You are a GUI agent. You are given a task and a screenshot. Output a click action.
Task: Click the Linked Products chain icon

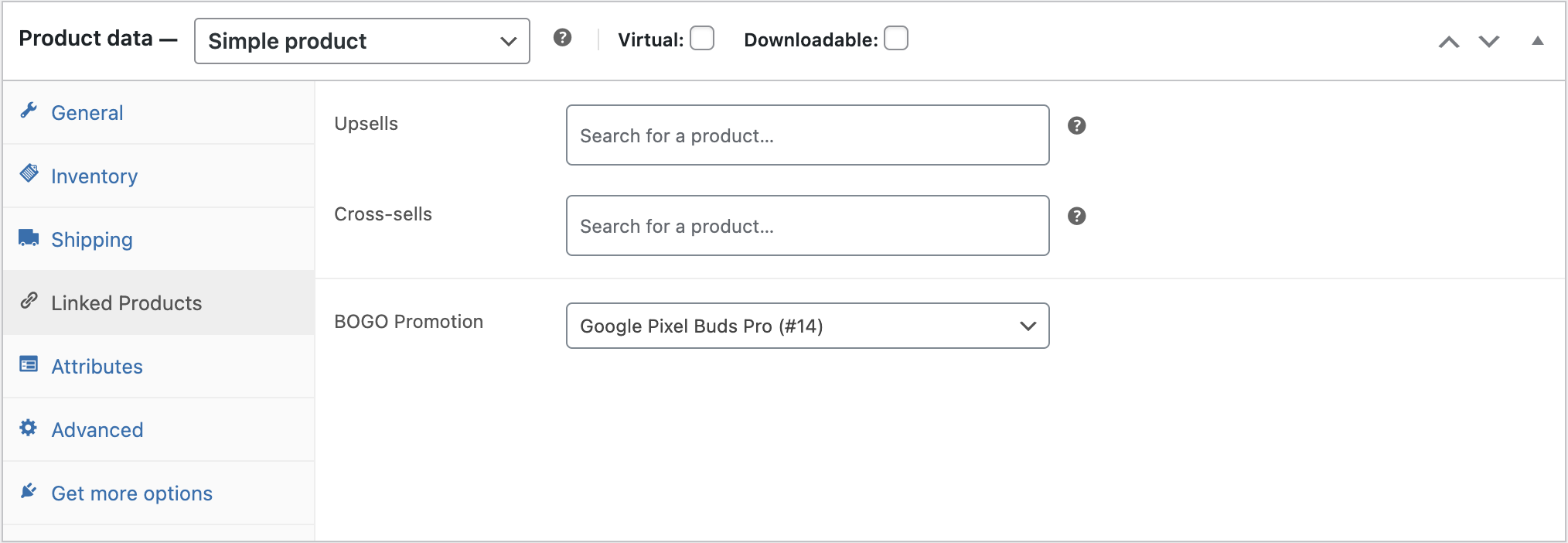pos(29,301)
